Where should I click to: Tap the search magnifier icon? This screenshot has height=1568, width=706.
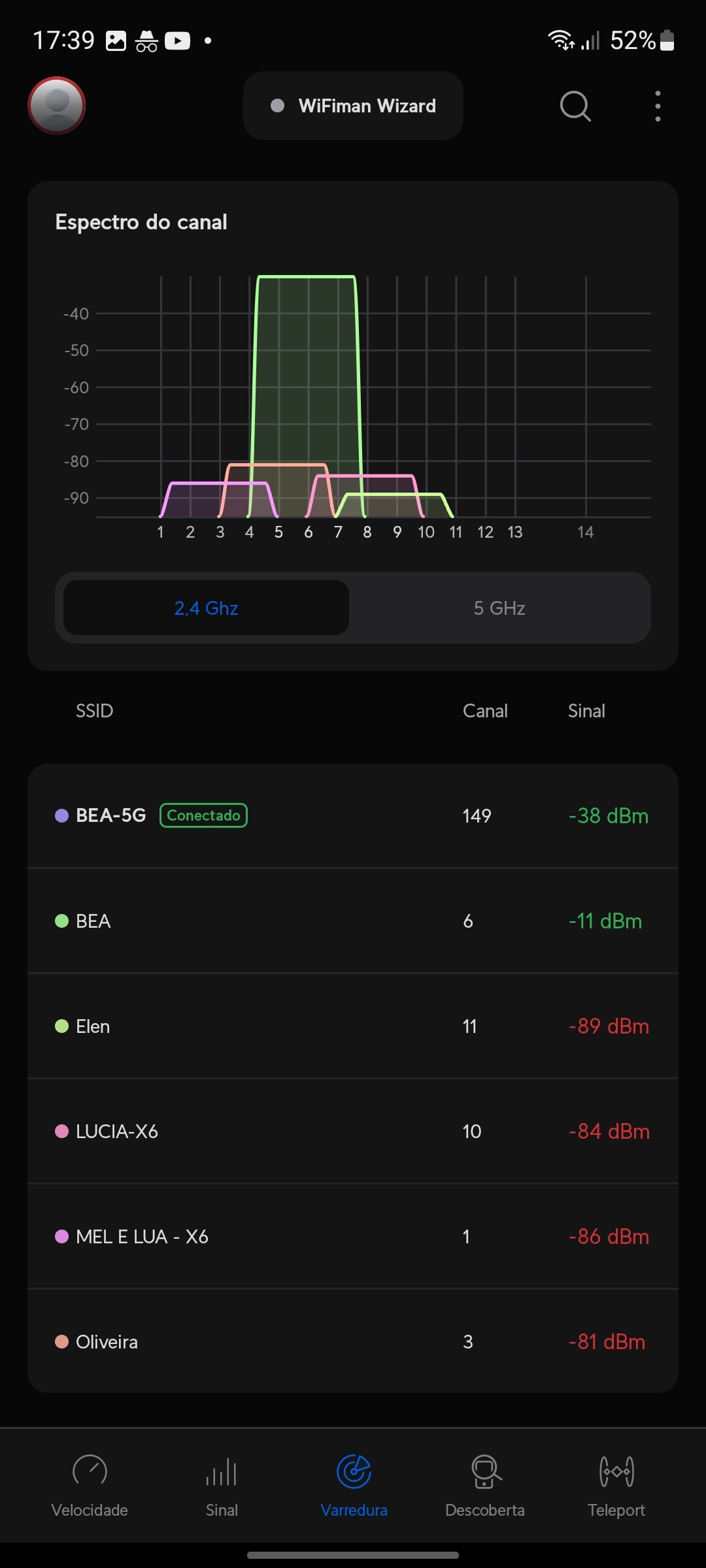[575, 106]
